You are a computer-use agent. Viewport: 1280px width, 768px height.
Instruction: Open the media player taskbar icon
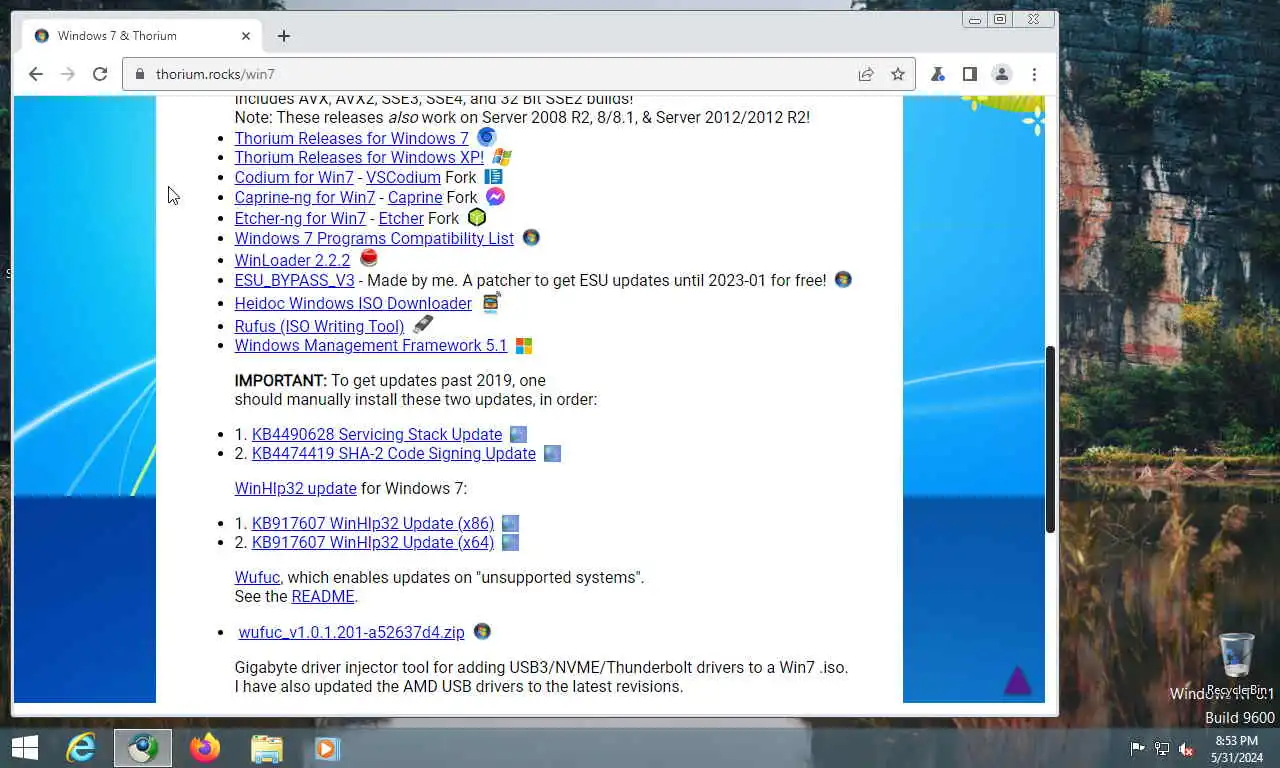(x=327, y=748)
